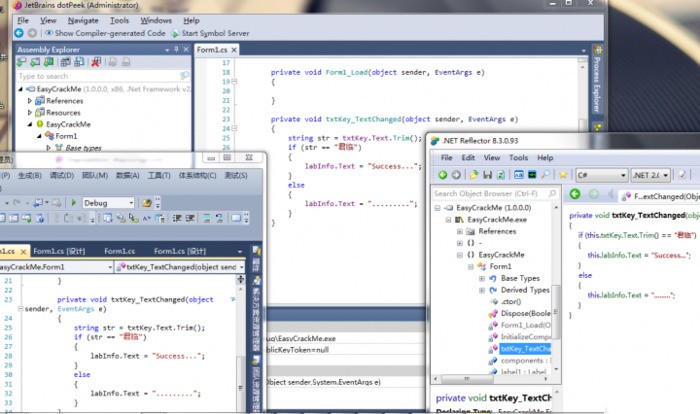Open Process Explorer side tab in dotPeek
700x414 pixels.
[x=597, y=80]
